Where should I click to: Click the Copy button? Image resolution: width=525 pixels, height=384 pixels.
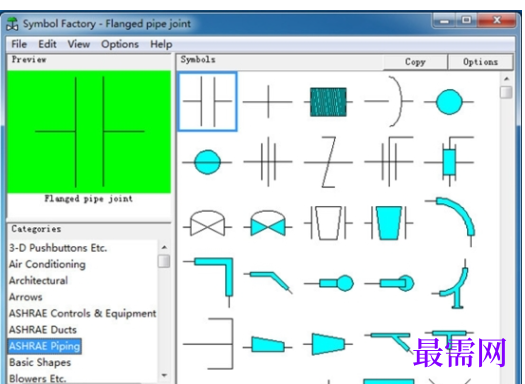point(415,62)
